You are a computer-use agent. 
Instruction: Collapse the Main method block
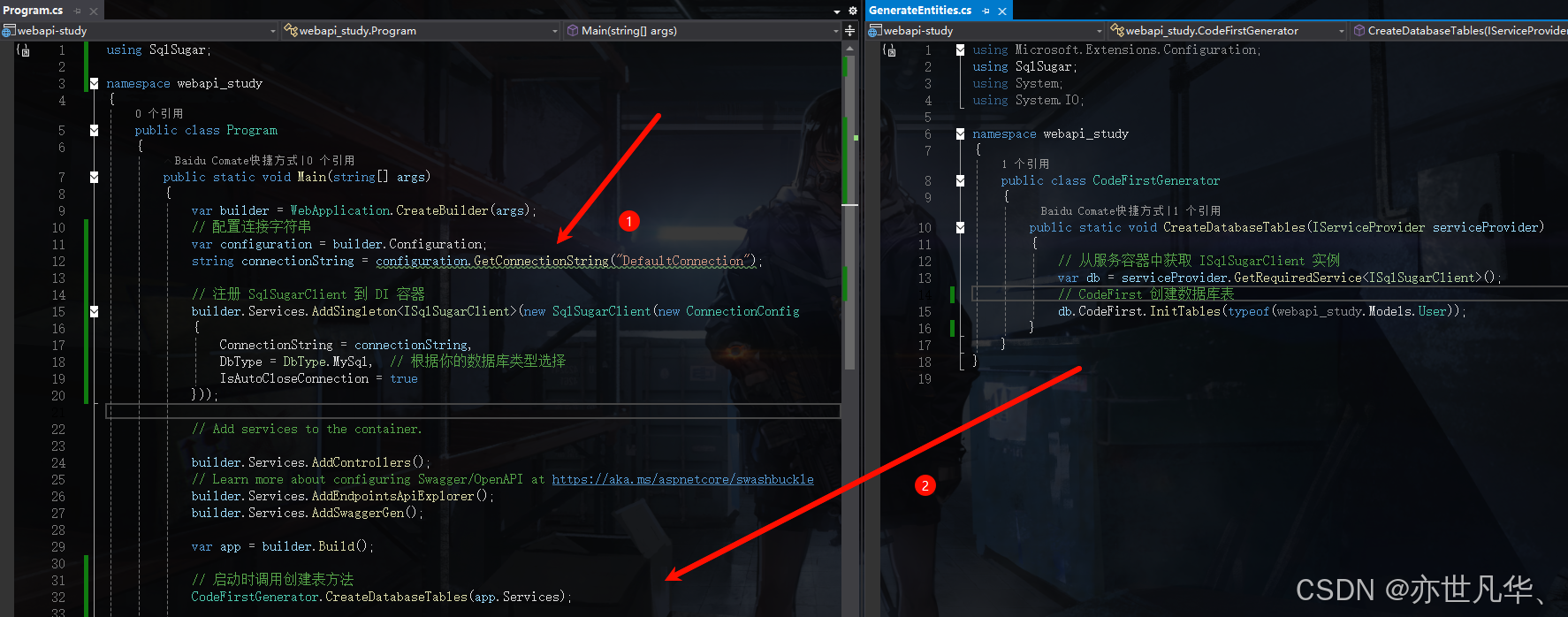(94, 177)
